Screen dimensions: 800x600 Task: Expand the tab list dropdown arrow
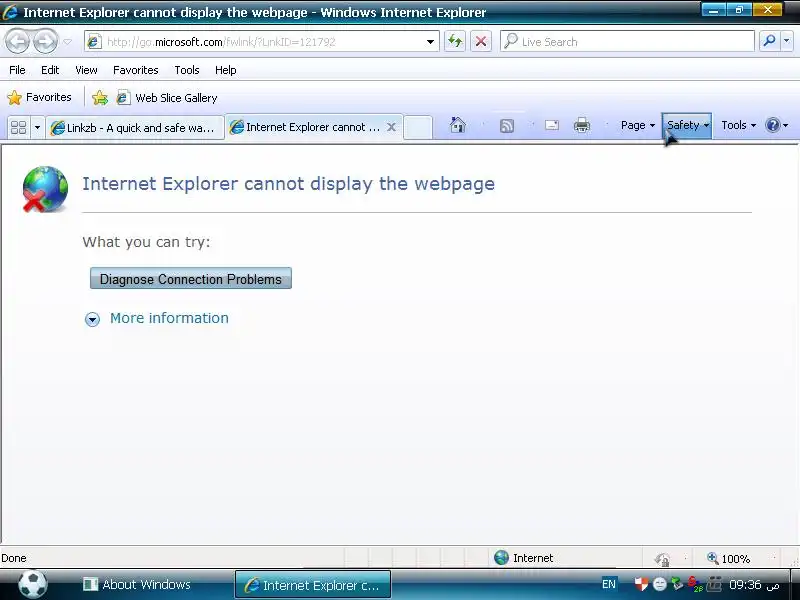pos(37,127)
